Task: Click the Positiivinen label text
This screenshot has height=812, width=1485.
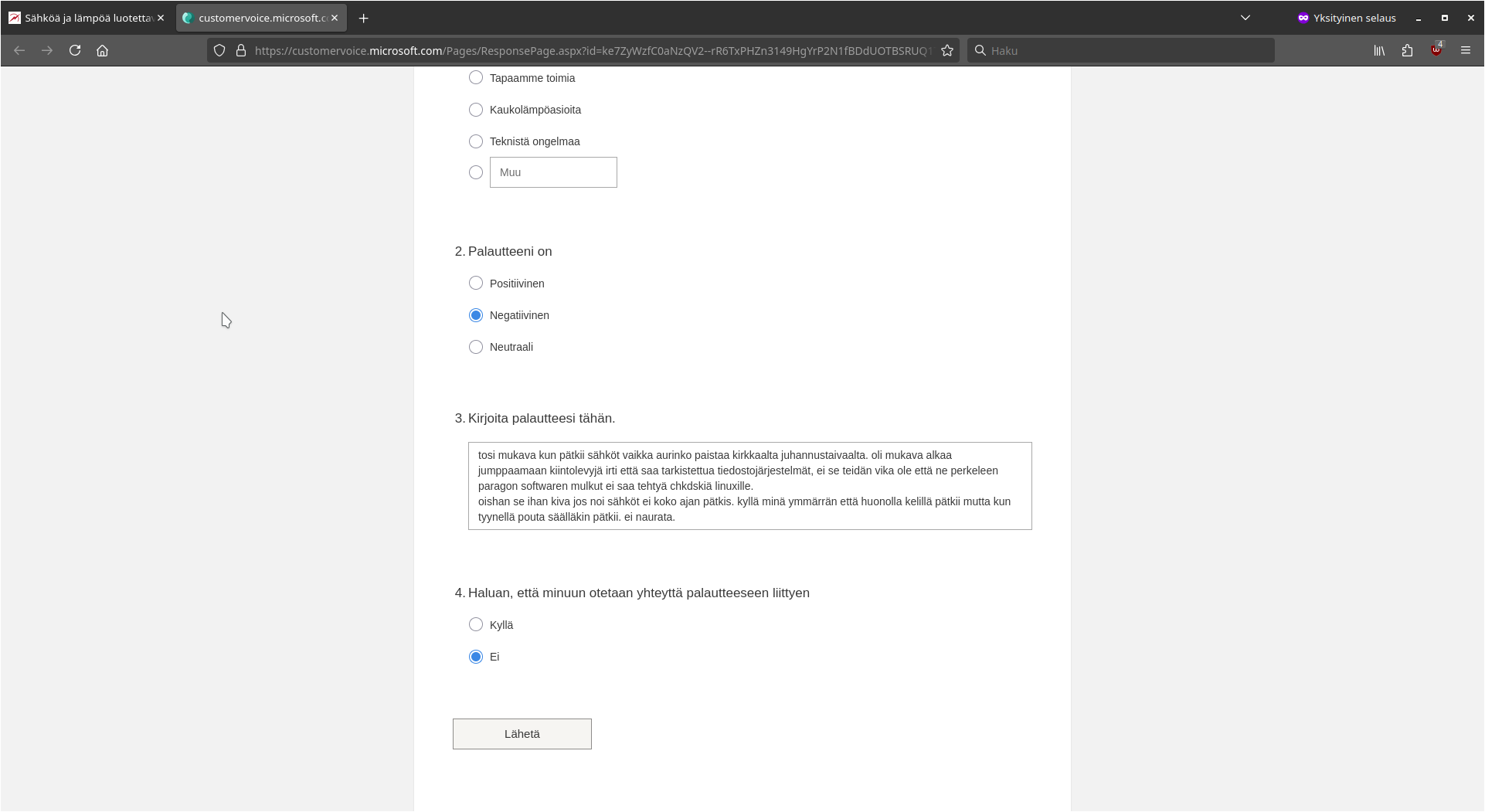Action: click(x=517, y=284)
